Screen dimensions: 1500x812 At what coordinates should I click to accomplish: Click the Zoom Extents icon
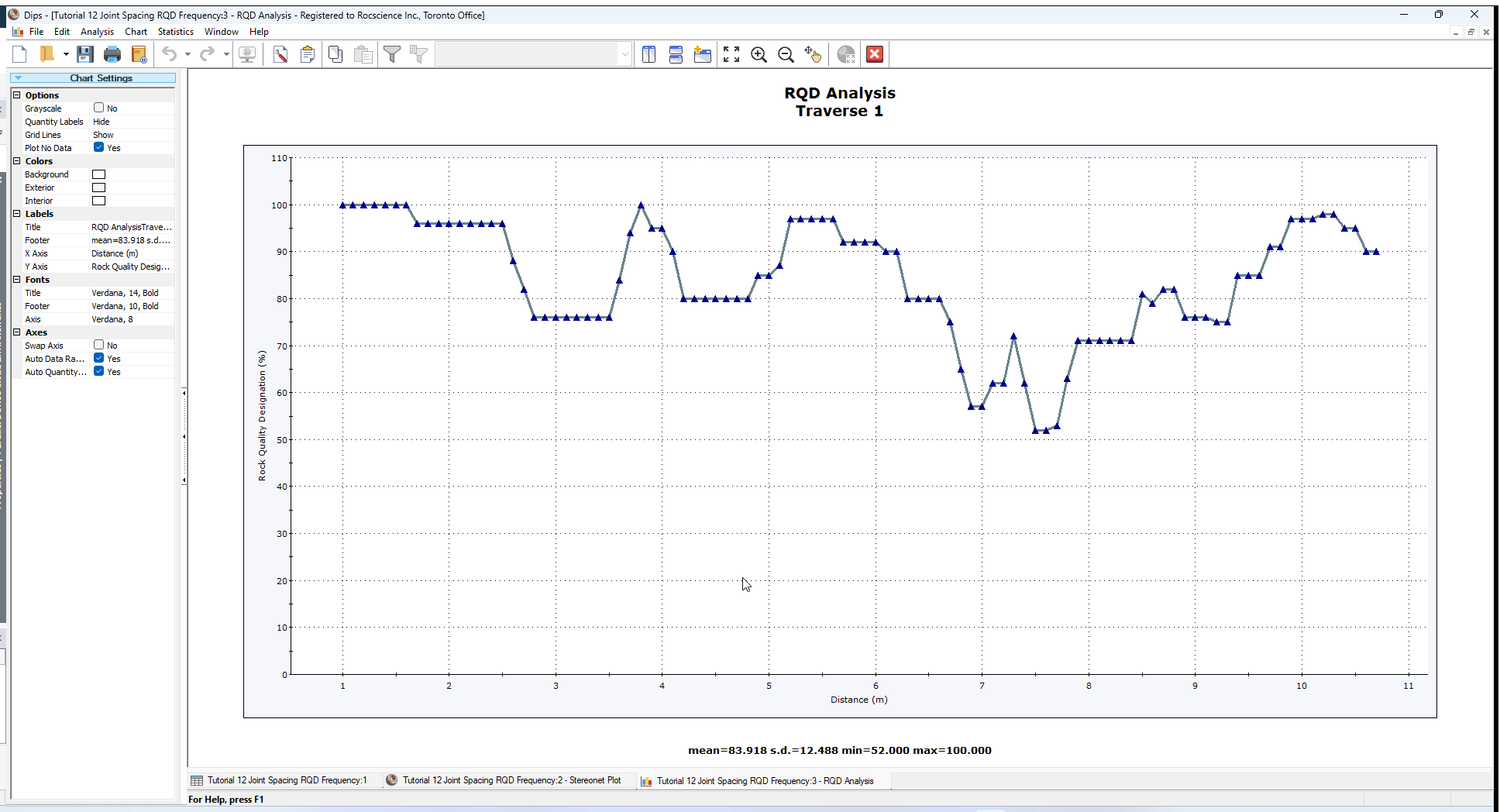point(731,54)
